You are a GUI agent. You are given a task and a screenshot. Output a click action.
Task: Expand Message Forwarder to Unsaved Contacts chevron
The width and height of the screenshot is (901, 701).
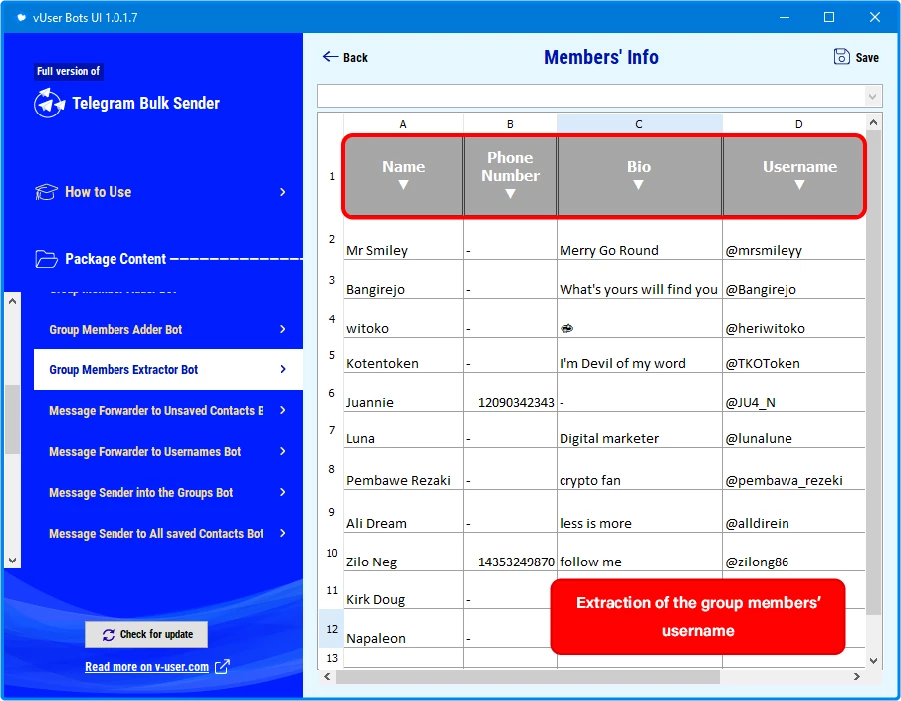[283, 410]
